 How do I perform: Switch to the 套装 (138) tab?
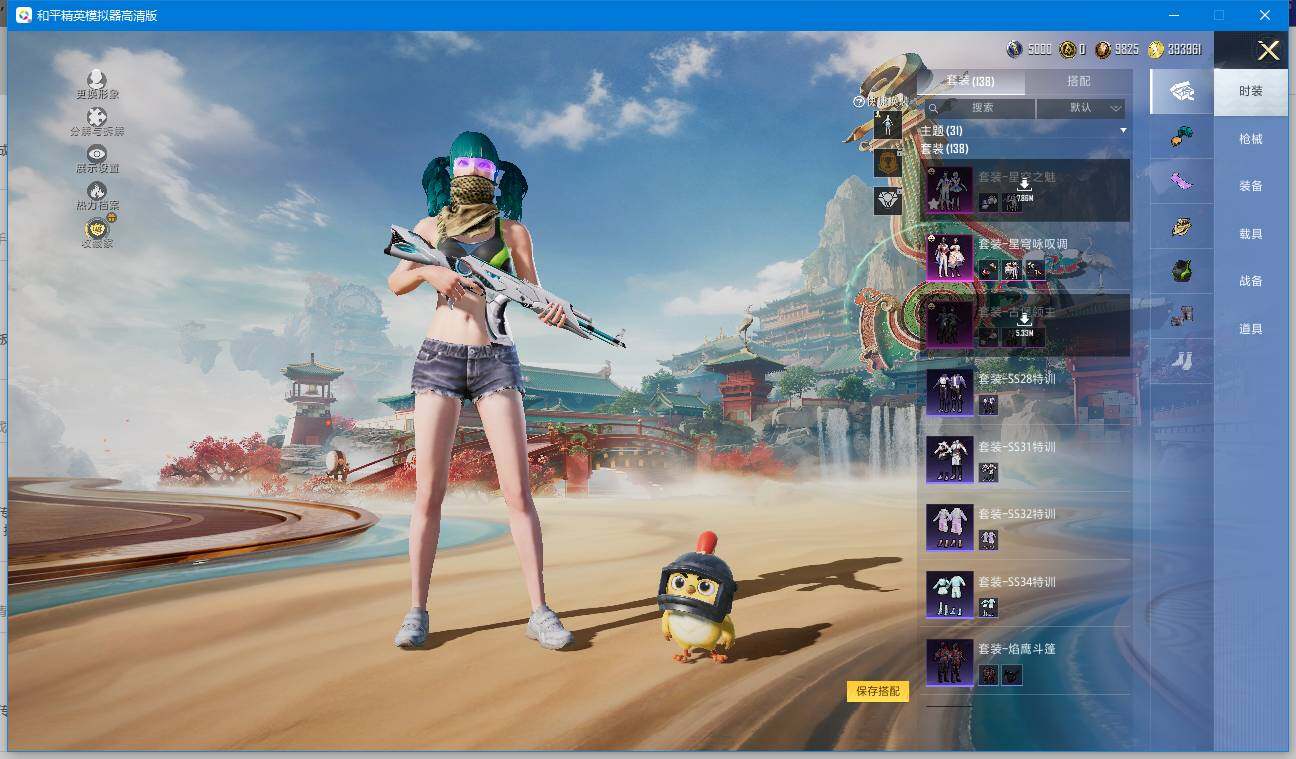pyautogui.click(x=970, y=81)
